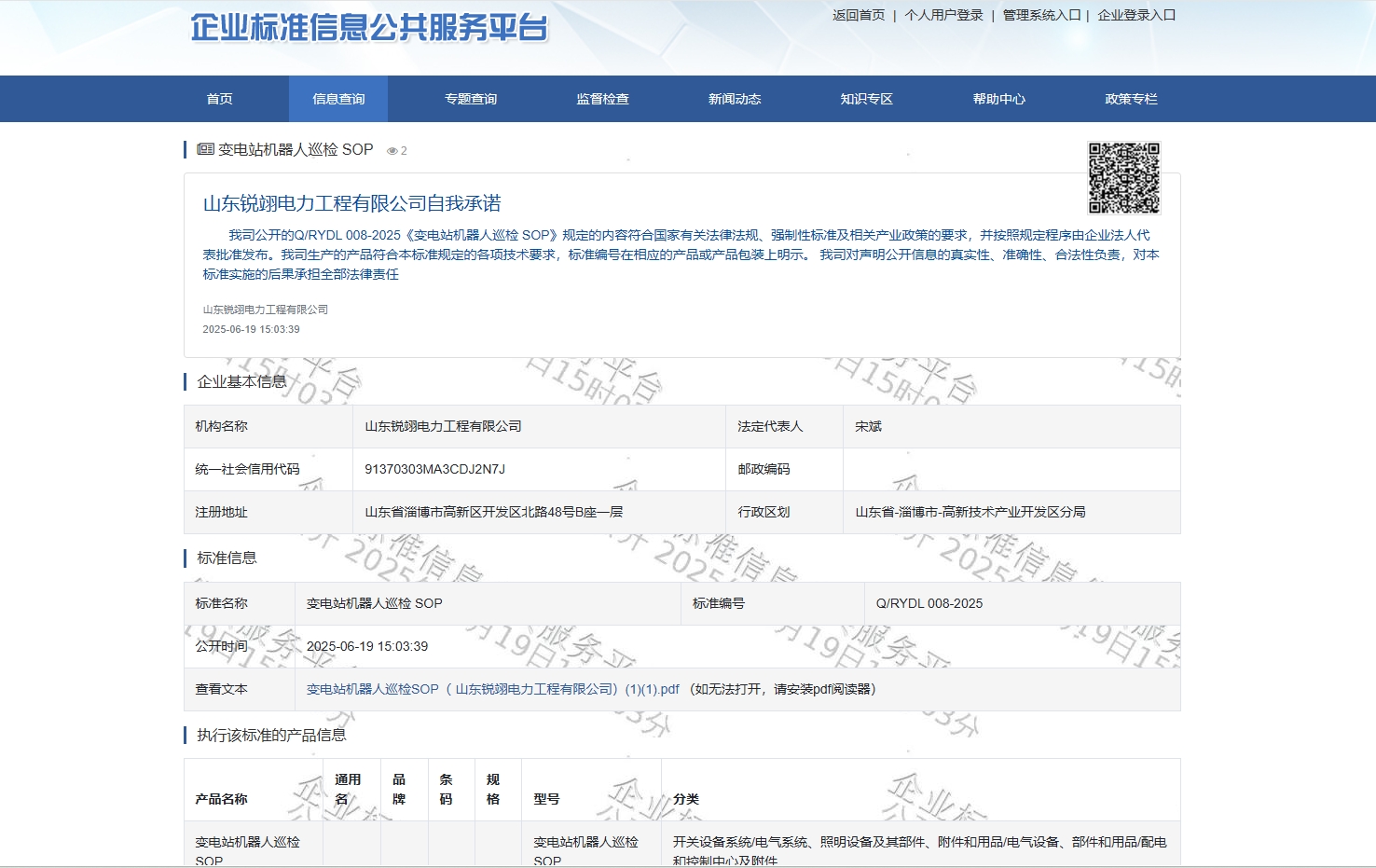The width and height of the screenshot is (1376, 868).
Task: Click the 标准编号 label cell
Action: tap(773, 603)
